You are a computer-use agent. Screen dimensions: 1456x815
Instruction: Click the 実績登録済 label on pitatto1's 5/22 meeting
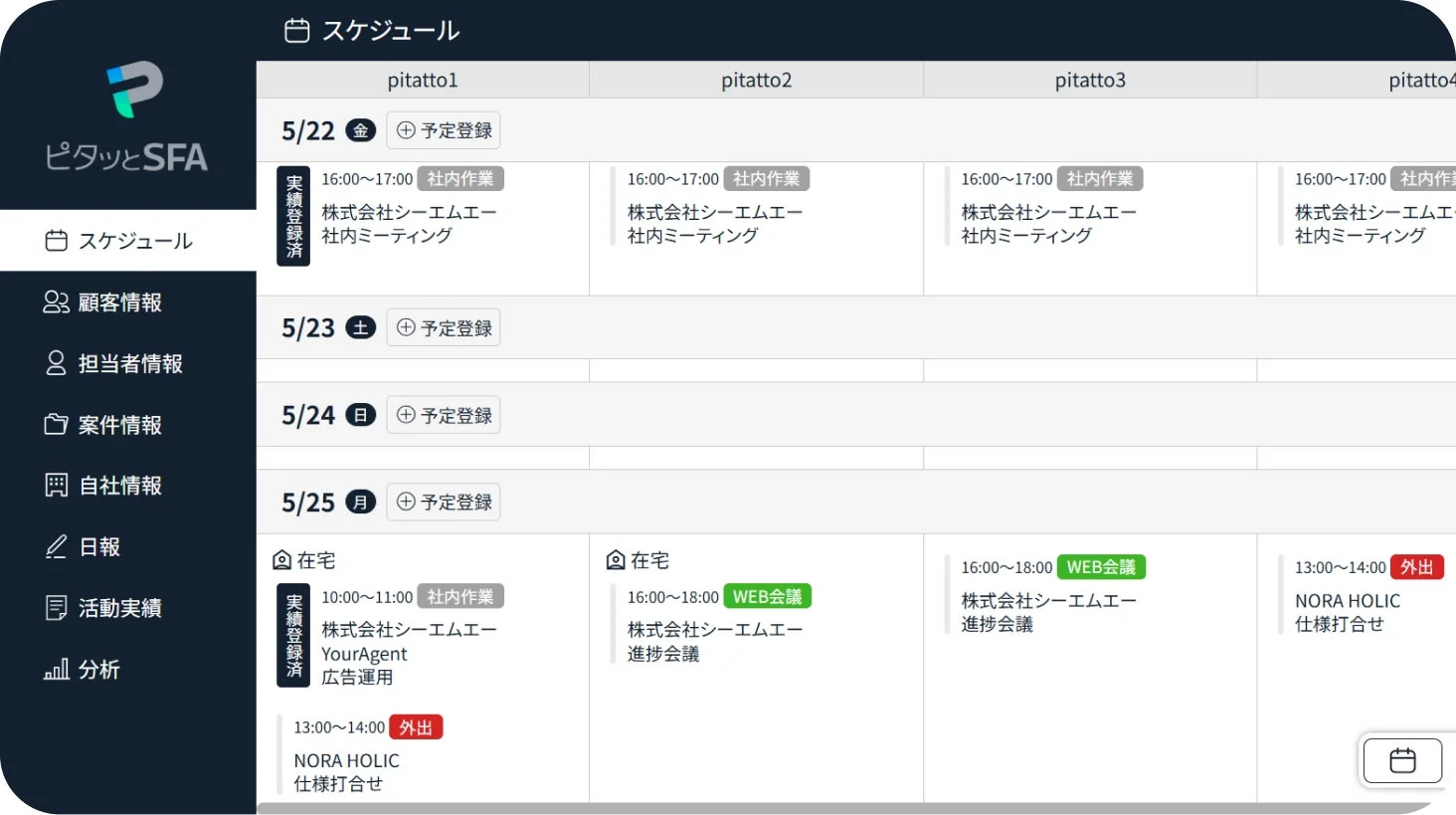(293, 216)
